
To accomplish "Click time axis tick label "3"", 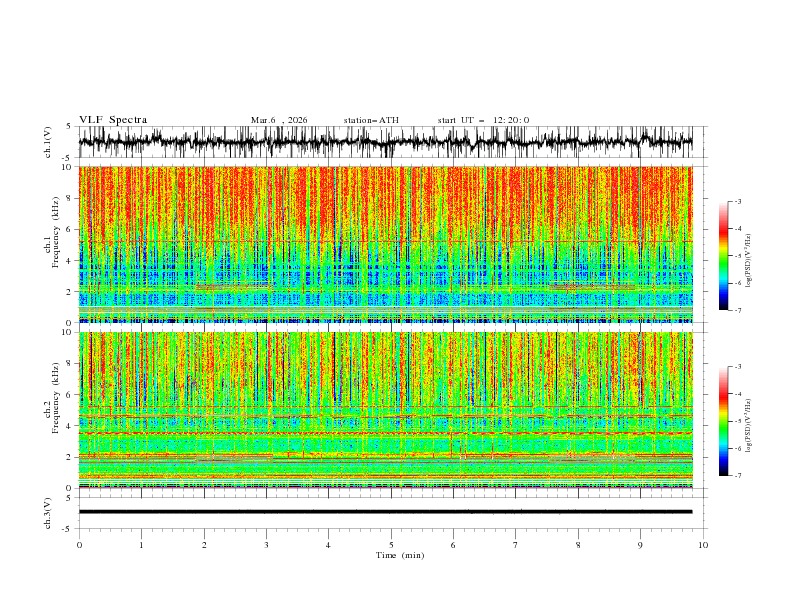I will pyautogui.click(x=266, y=545).
